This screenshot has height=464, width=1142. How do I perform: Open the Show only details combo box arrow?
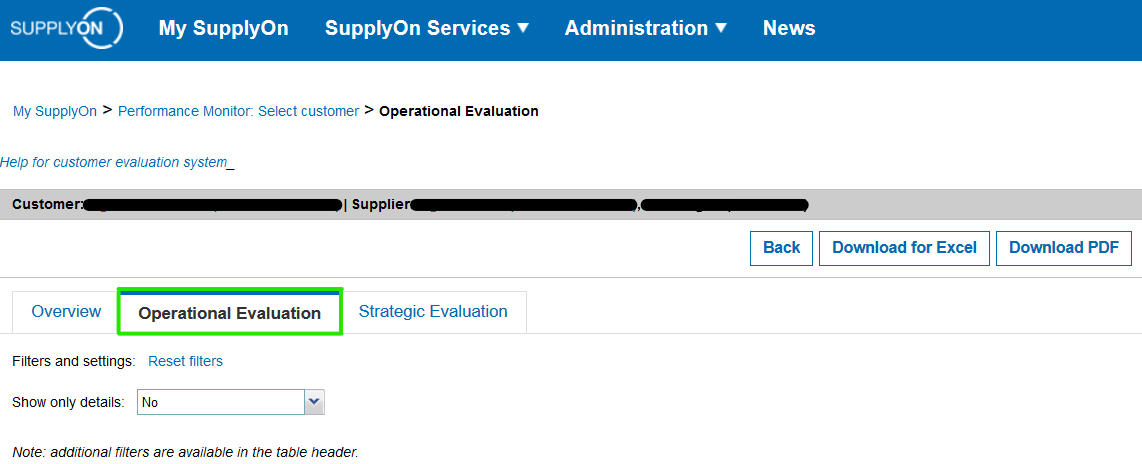point(315,401)
